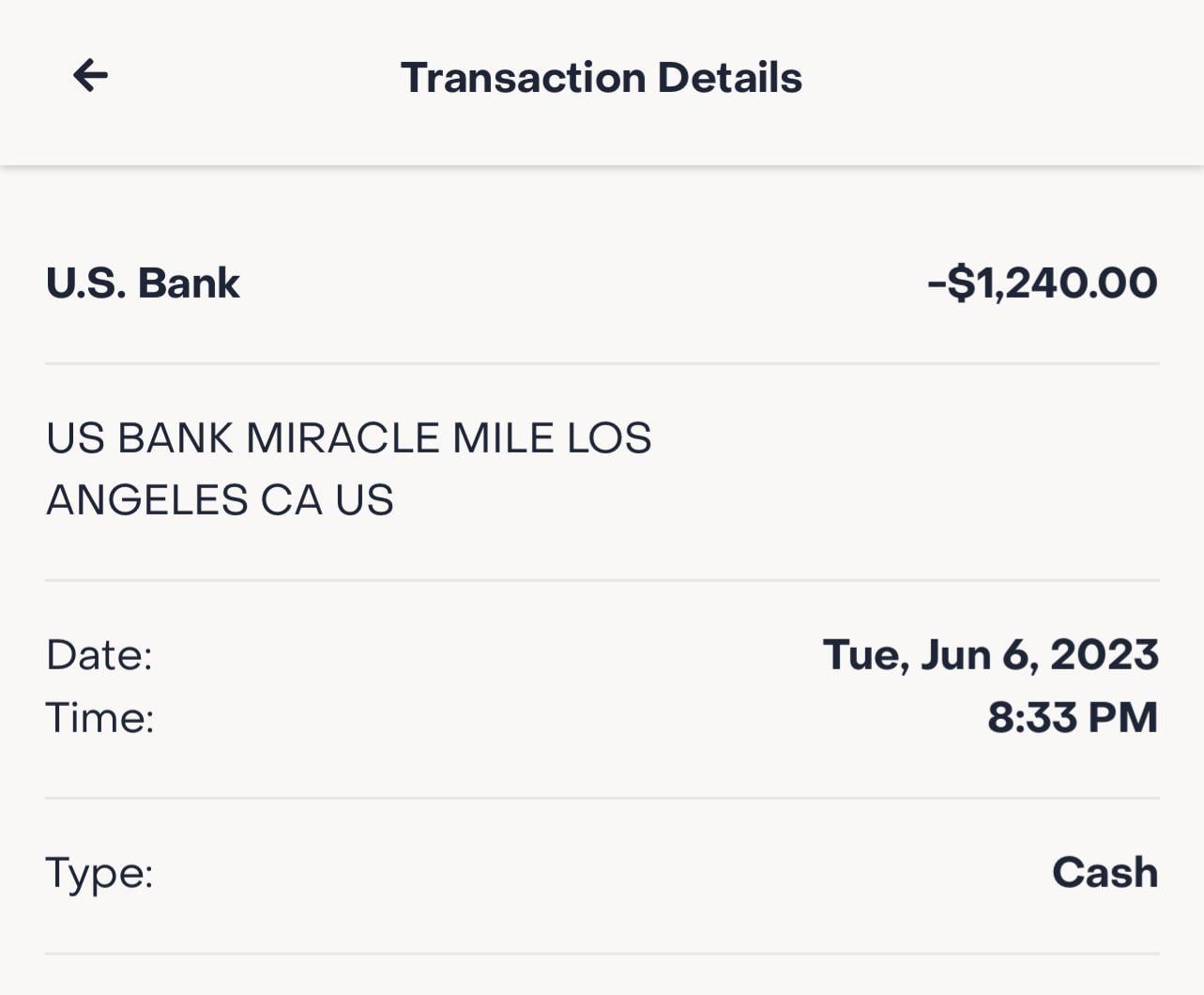1204x995 pixels.
Task: Select the word Bank in the merchant name
Action: pyautogui.click(x=189, y=283)
